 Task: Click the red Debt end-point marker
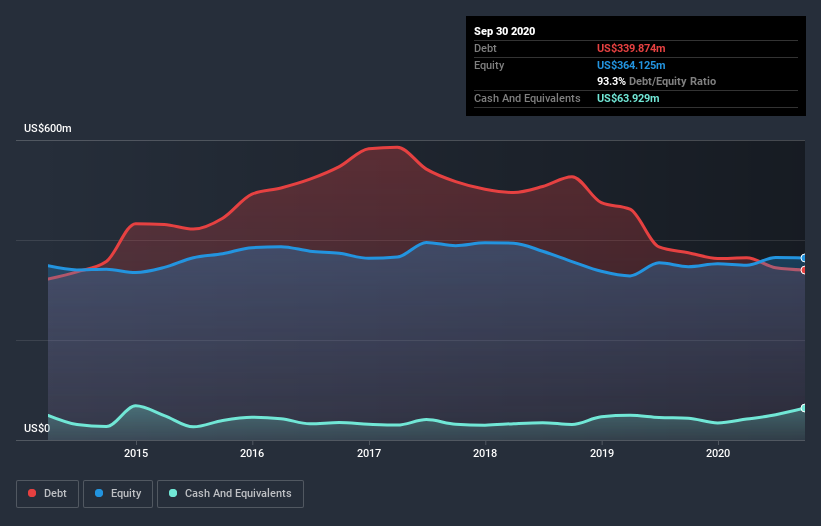click(x=804, y=270)
